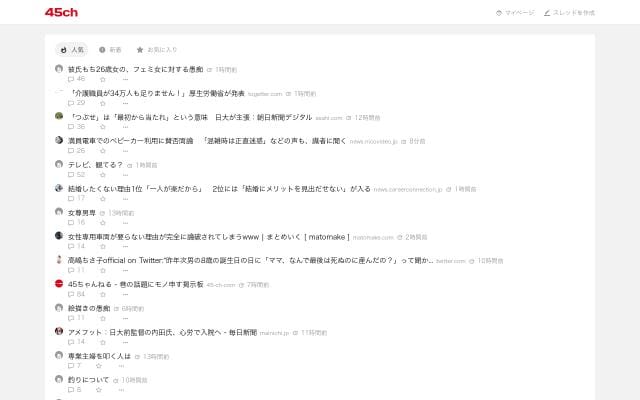Open comments icon showing 46 on first thread
This screenshot has height=400, width=640.
click(x=71, y=78)
